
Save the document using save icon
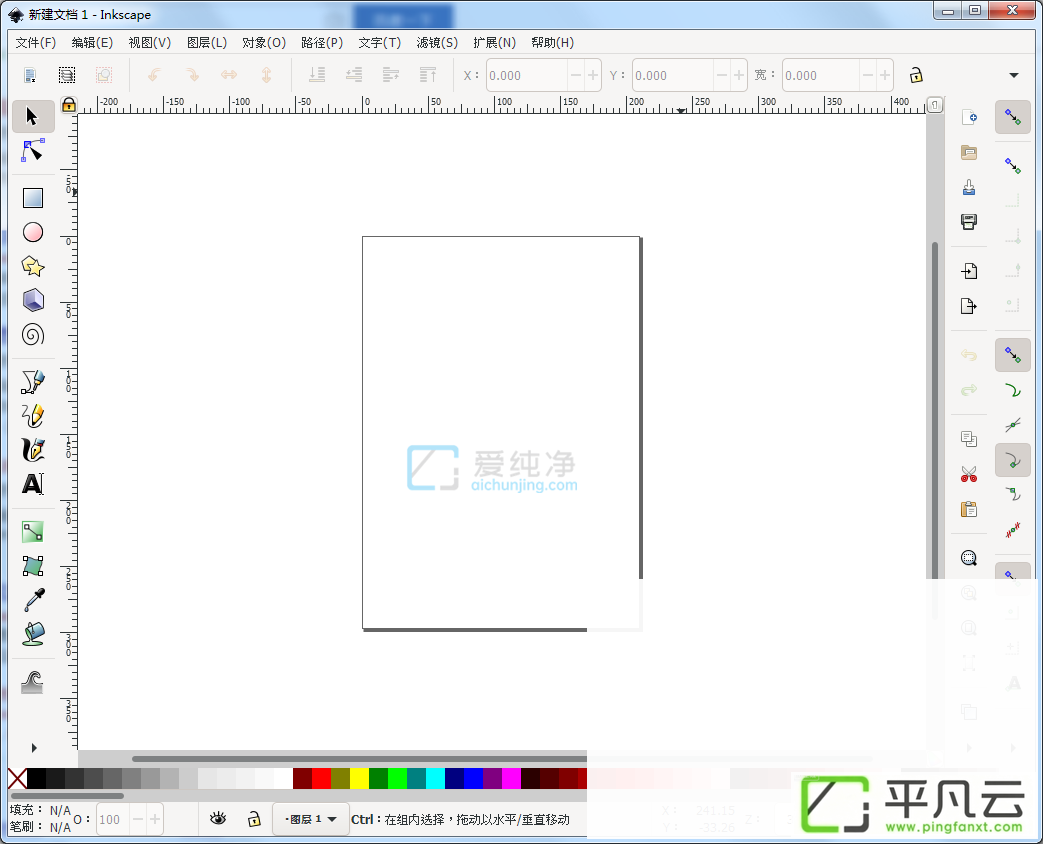[969, 187]
